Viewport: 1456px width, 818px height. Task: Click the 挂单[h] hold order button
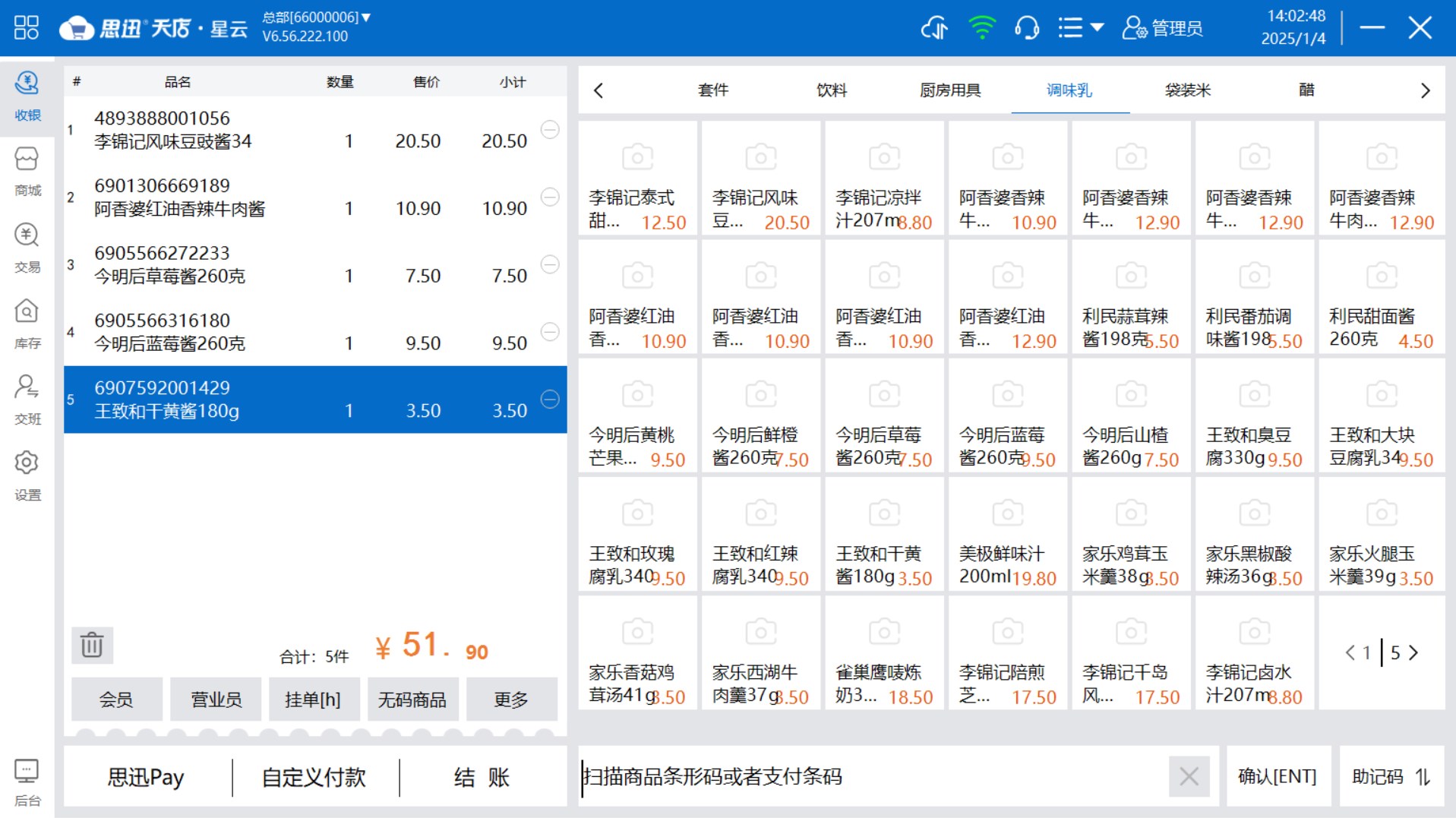pyautogui.click(x=314, y=699)
